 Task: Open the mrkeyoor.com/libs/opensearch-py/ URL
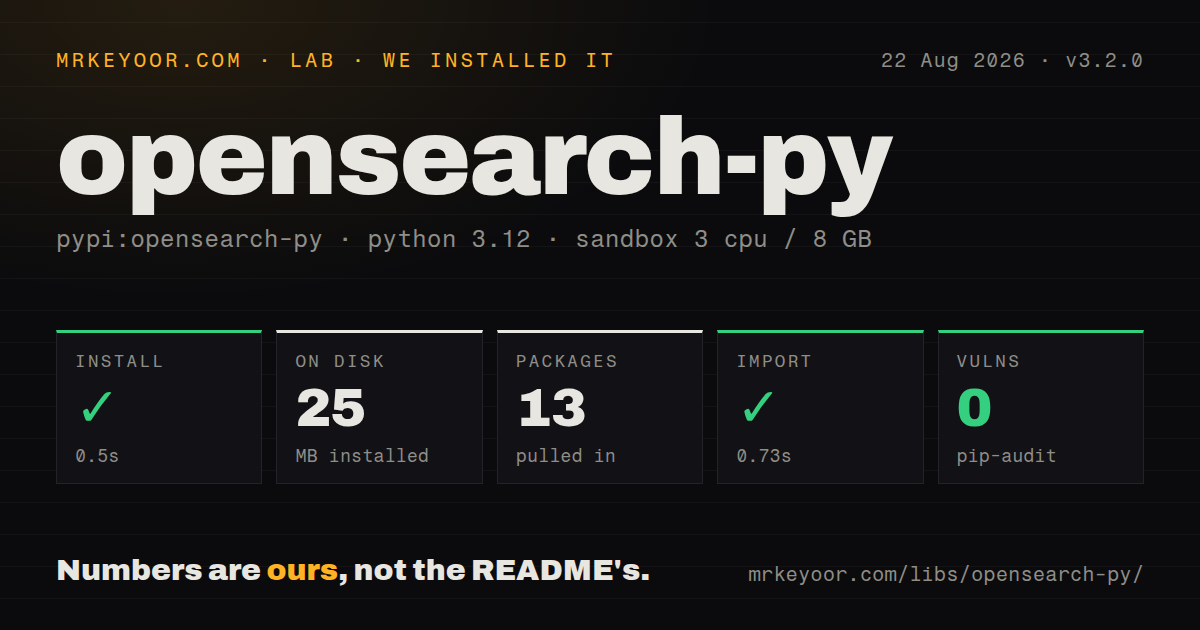click(x=945, y=575)
